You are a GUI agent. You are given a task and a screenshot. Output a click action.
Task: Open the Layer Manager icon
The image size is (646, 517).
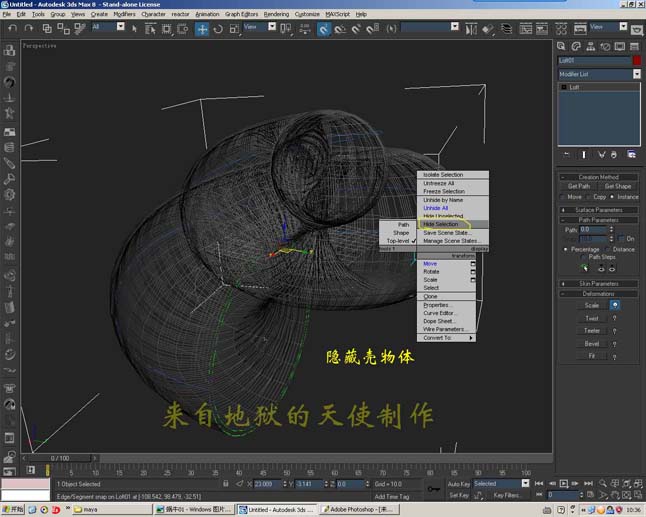coord(506,29)
